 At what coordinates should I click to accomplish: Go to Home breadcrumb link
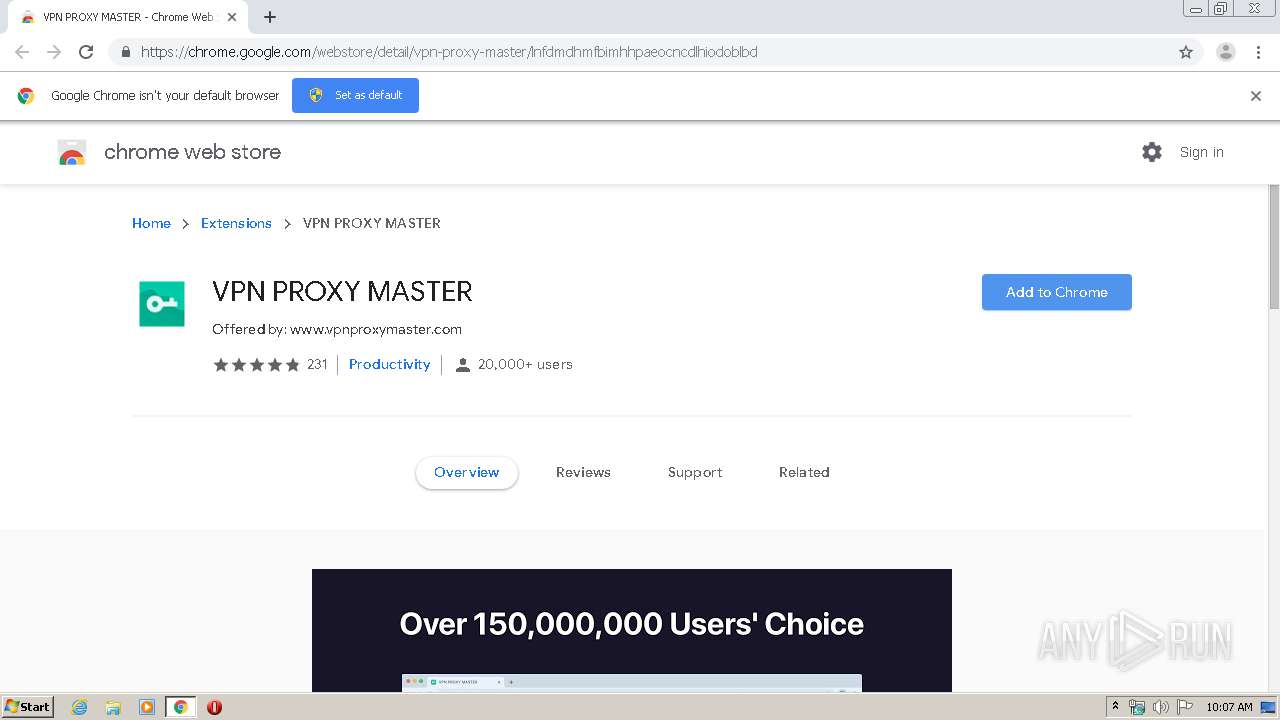(x=151, y=223)
